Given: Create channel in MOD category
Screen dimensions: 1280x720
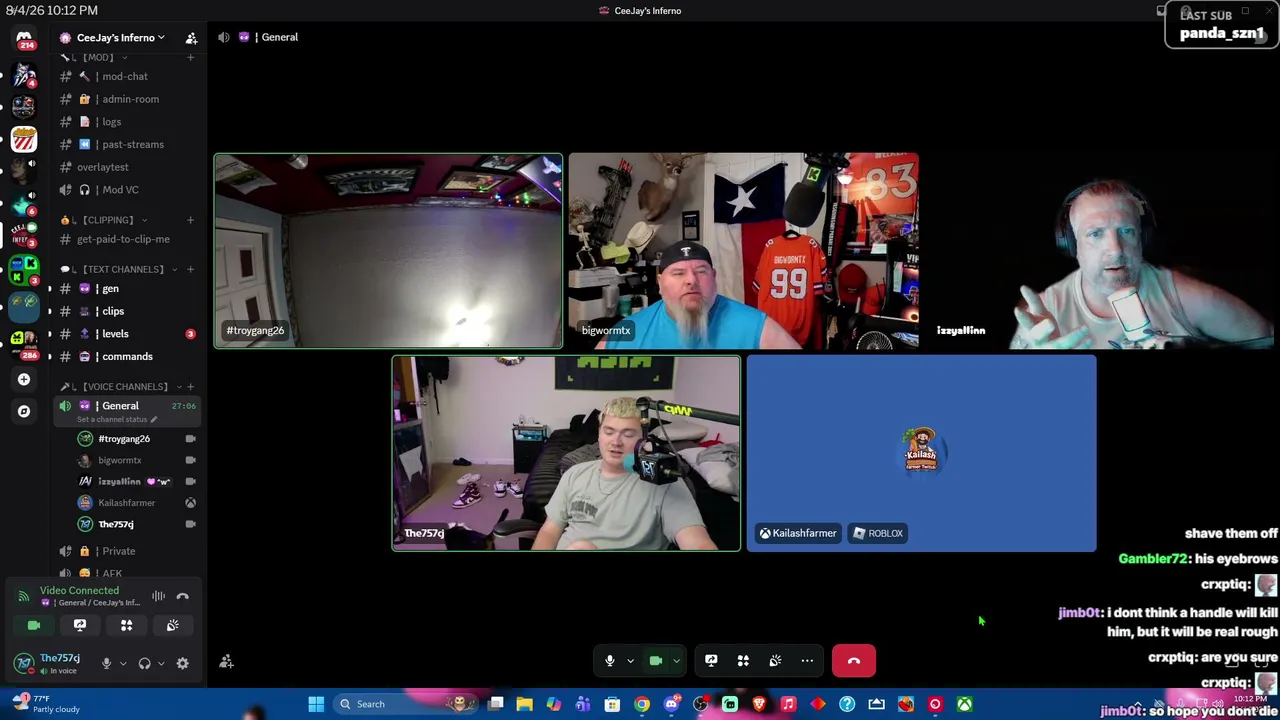Looking at the screenshot, I should coord(190,57).
